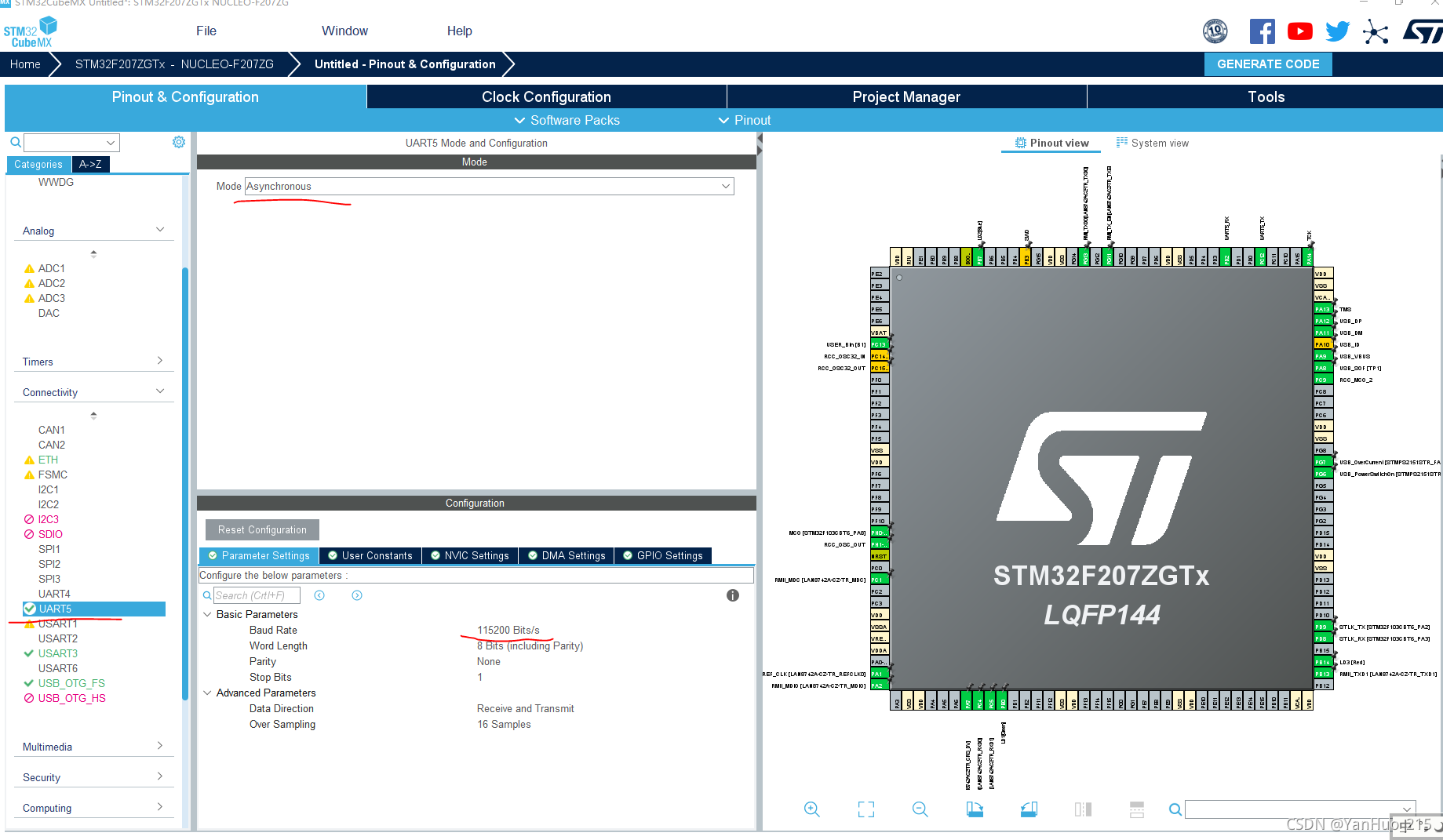The height and width of the screenshot is (840, 1443).
Task: Open the Mode Asynchronous dropdown
Action: (490, 186)
